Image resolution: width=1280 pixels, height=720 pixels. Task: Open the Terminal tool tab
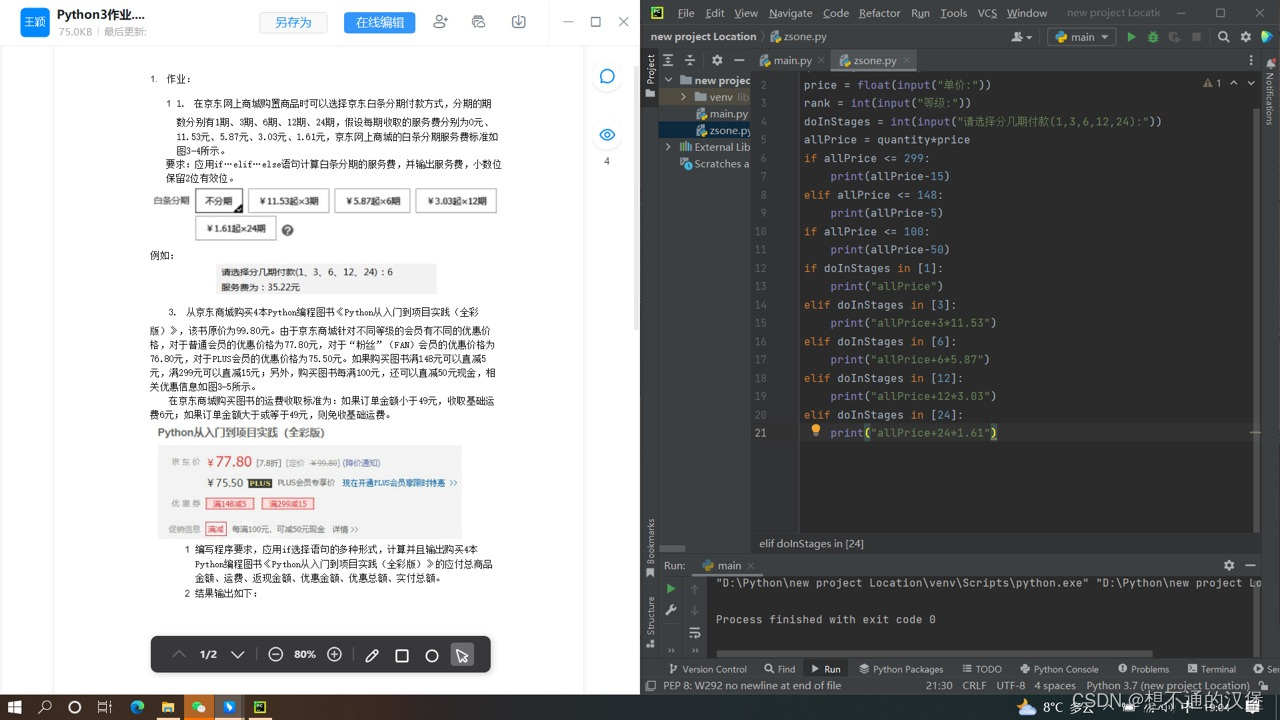click(1210, 669)
